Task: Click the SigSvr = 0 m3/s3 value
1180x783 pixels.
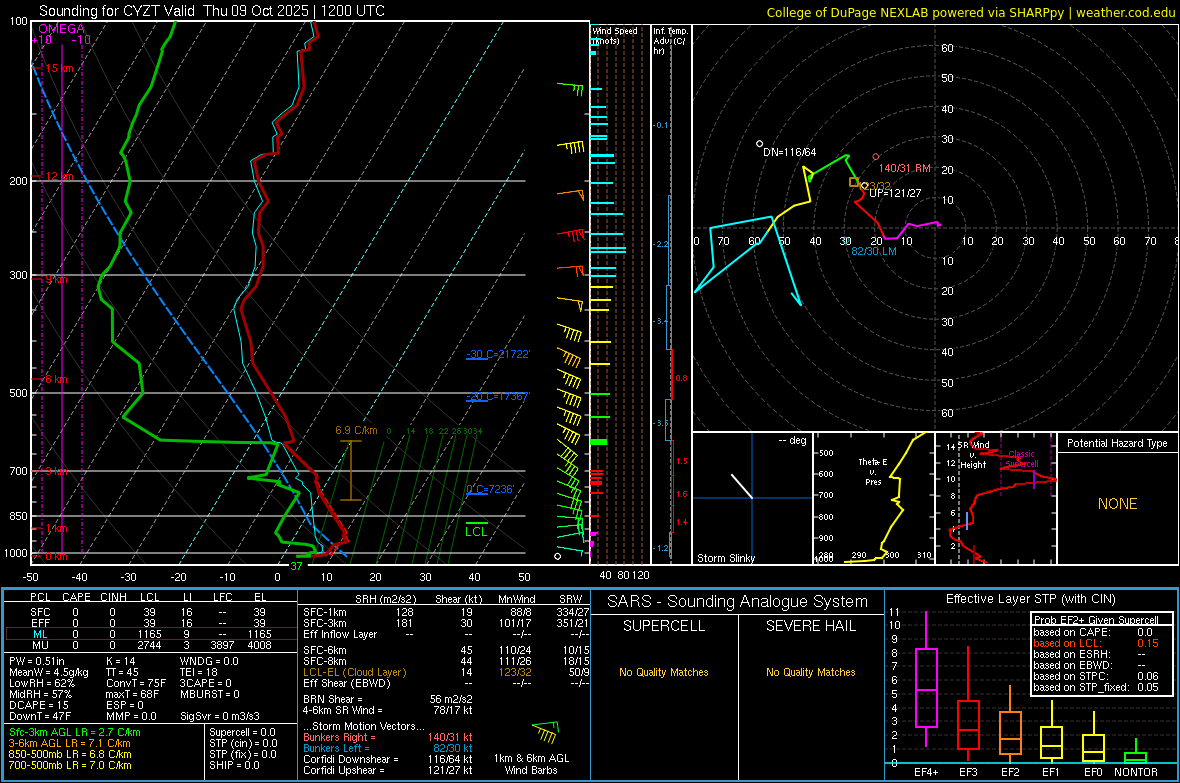Action: [220, 716]
